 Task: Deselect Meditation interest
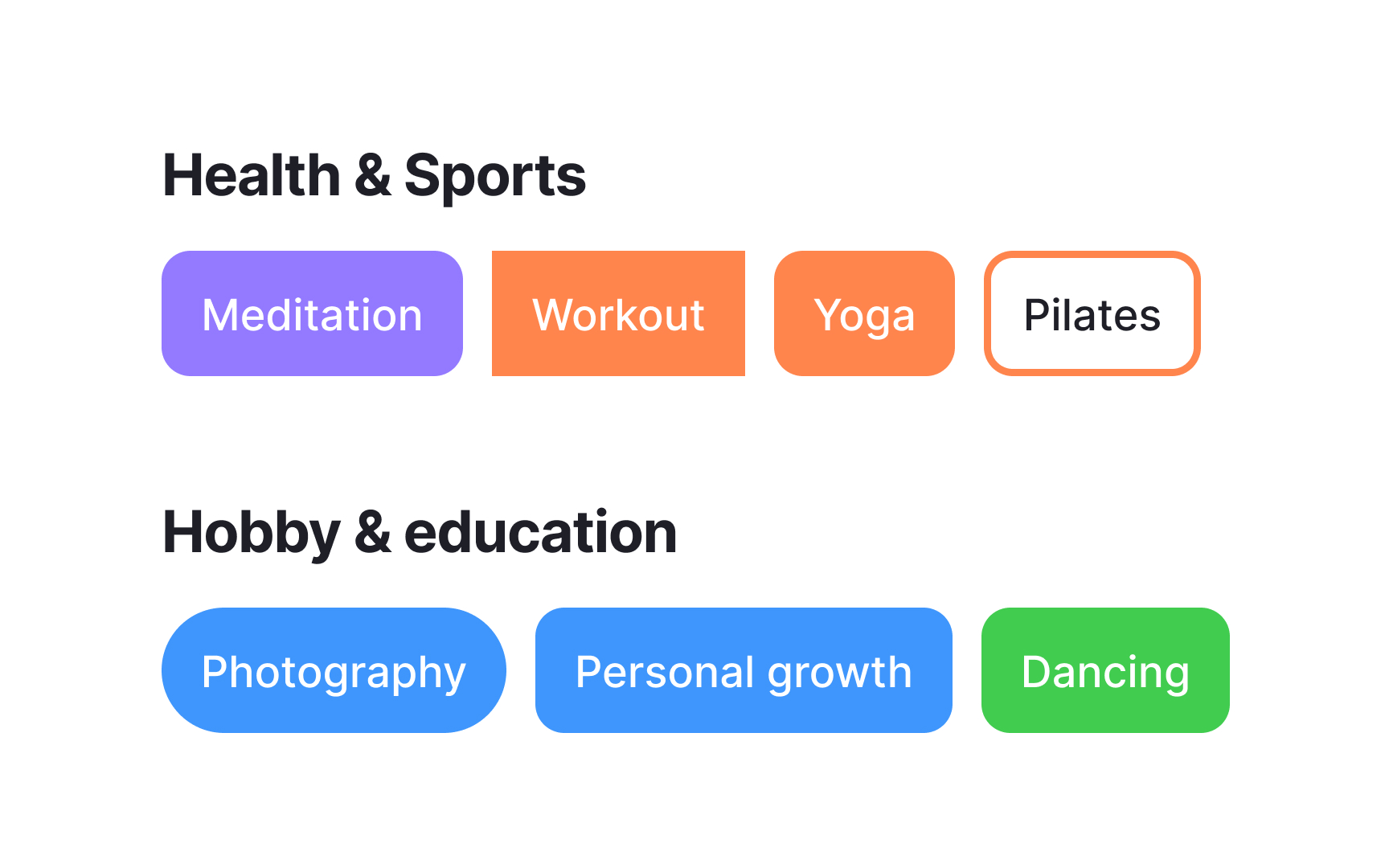312,313
